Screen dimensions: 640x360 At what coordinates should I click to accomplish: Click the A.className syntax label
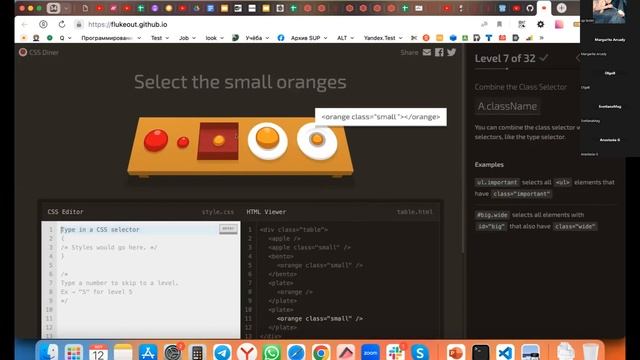(x=507, y=106)
